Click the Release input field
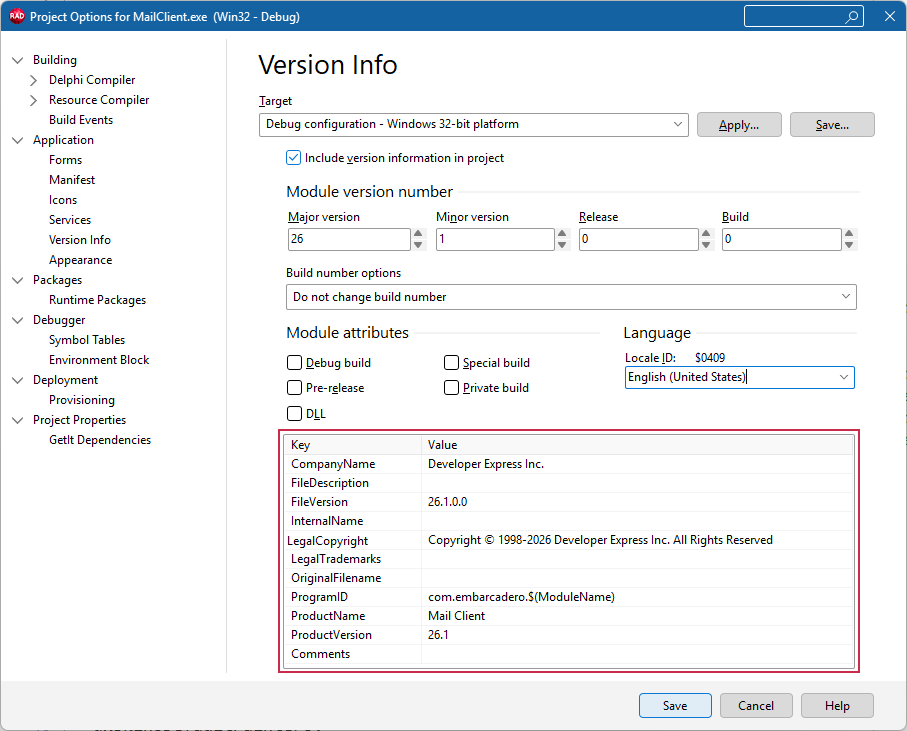The height and width of the screenshot is (731, 907). point(638,239)
